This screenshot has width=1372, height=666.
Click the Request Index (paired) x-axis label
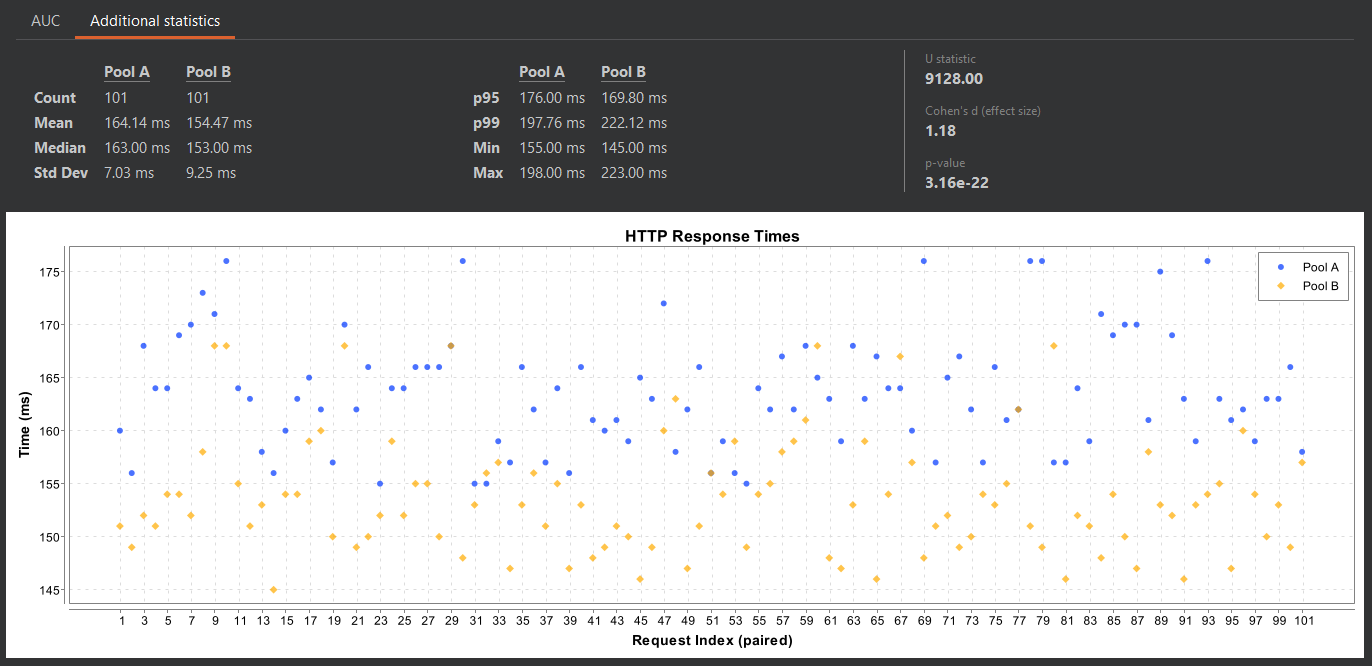(712, 640)
